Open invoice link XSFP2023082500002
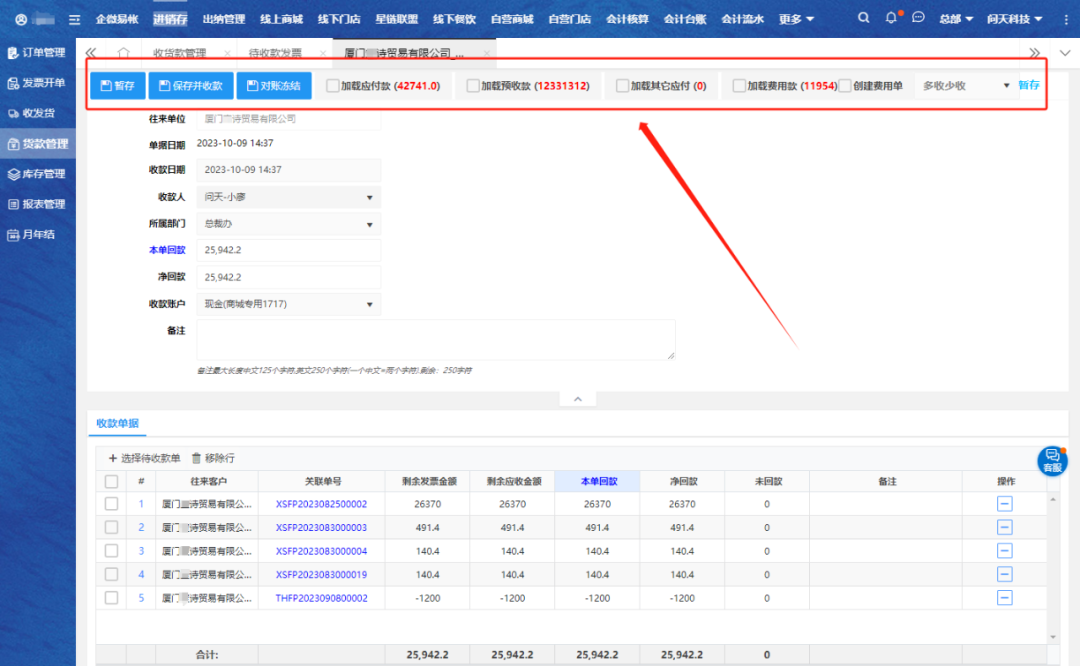The image size is (1080, 666). pos(321,504)
